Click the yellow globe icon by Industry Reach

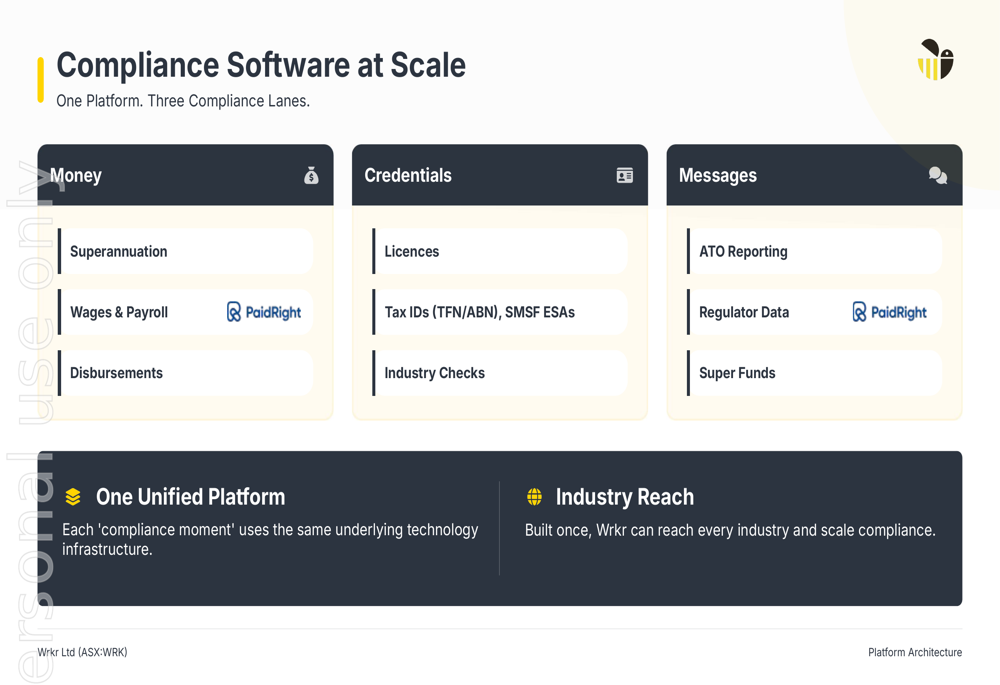pyautogui.click(x=534, y=497)
